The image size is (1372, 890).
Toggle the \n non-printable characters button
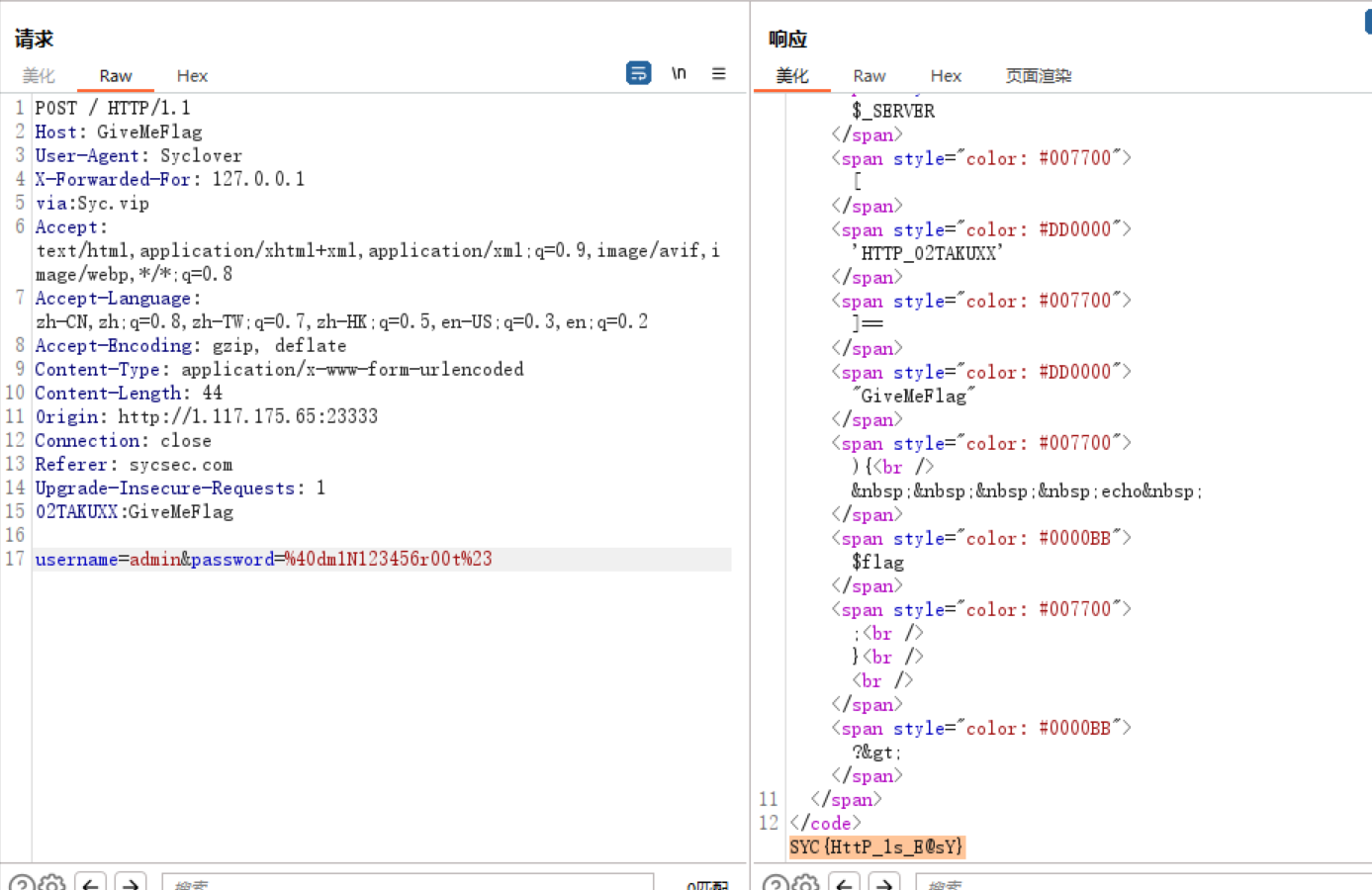[679, 73]
